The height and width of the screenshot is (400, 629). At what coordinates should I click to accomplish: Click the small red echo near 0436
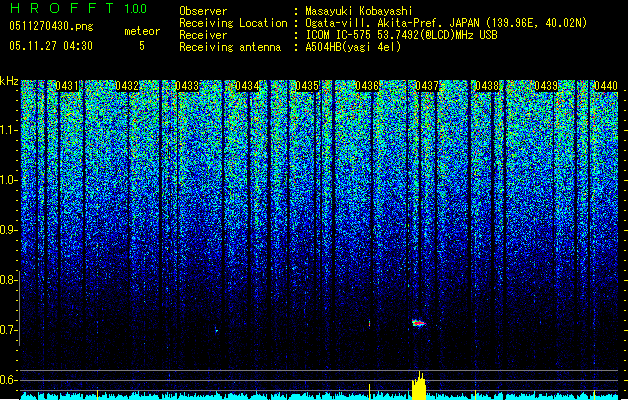point(369,323)
